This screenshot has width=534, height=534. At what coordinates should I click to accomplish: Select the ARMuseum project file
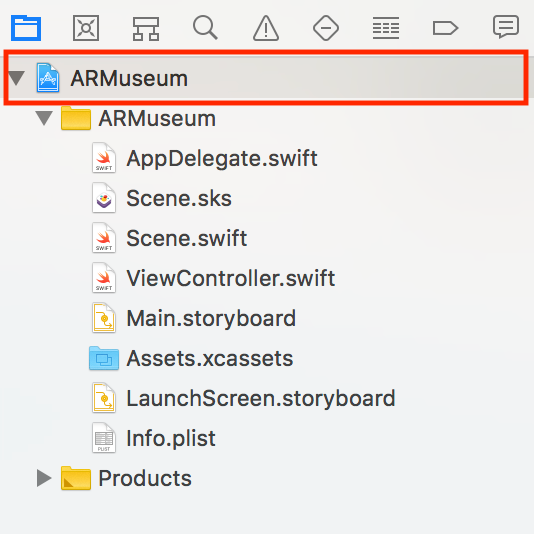click(x=266, y=78)
